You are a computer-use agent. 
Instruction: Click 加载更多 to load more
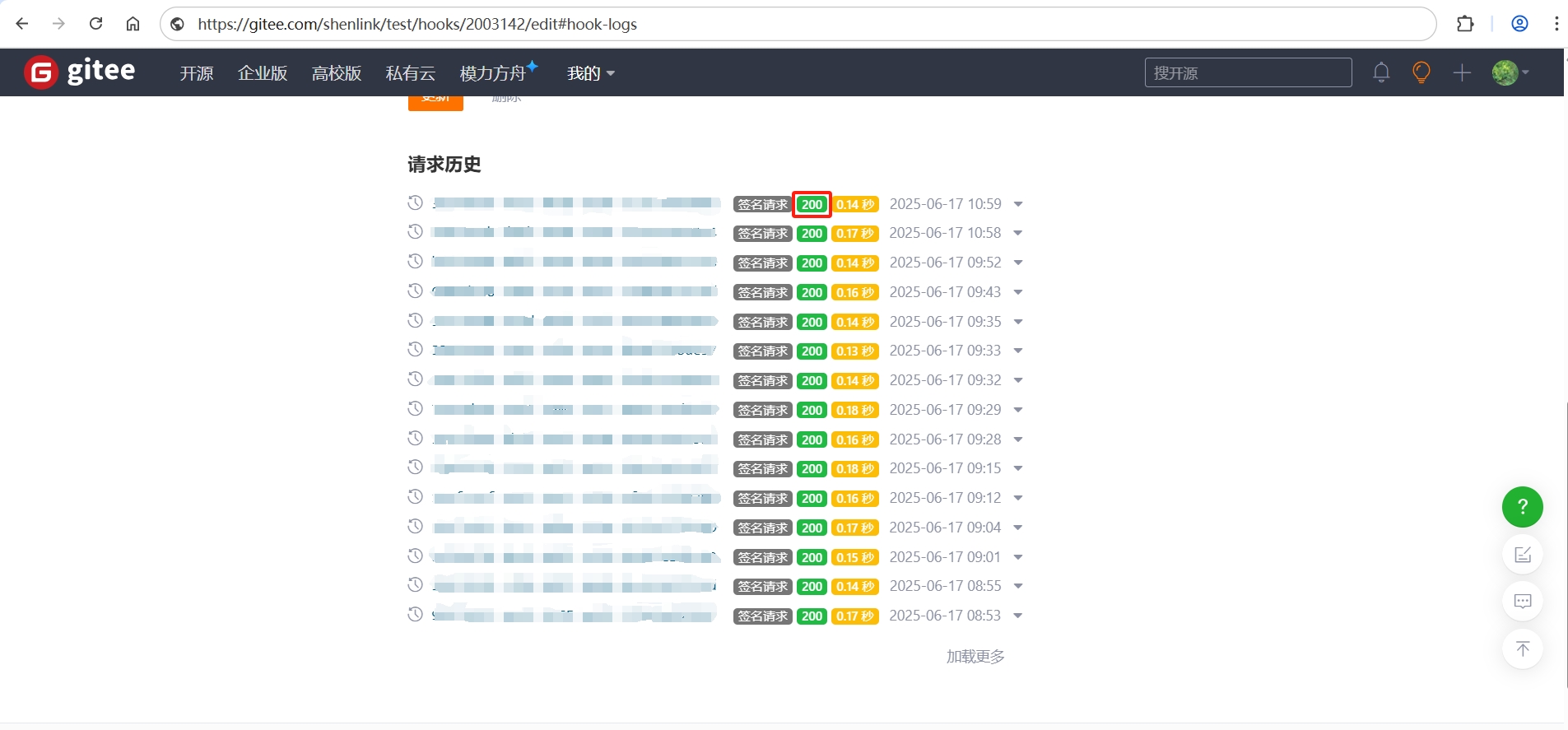coord(975,657)
